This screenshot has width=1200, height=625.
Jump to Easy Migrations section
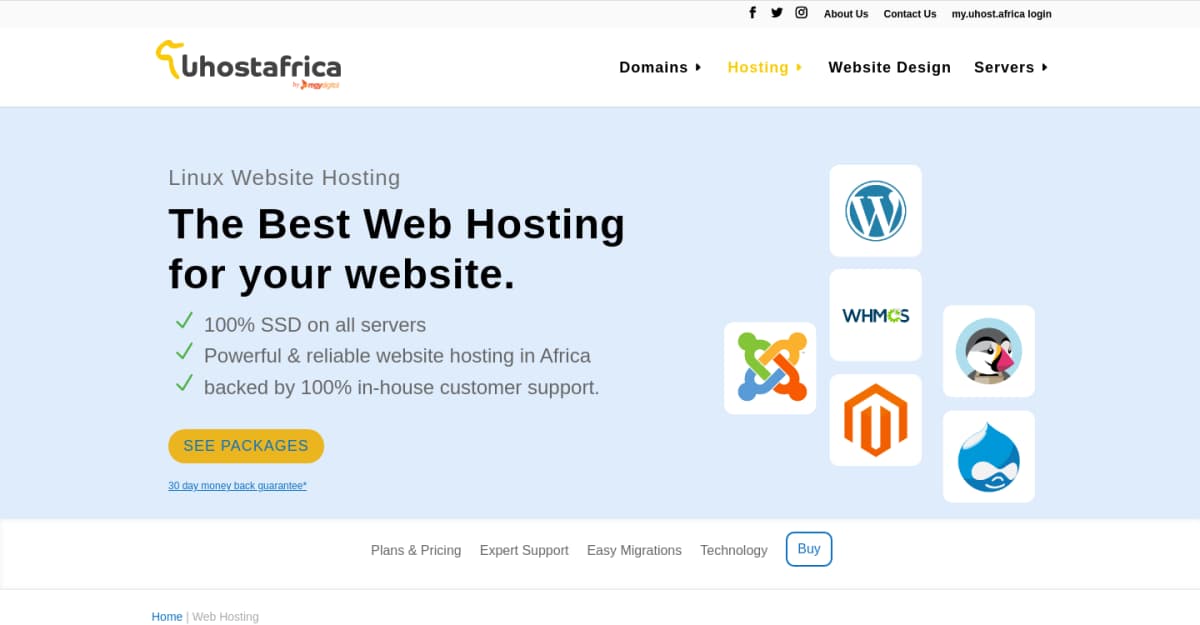coord(634,550)
